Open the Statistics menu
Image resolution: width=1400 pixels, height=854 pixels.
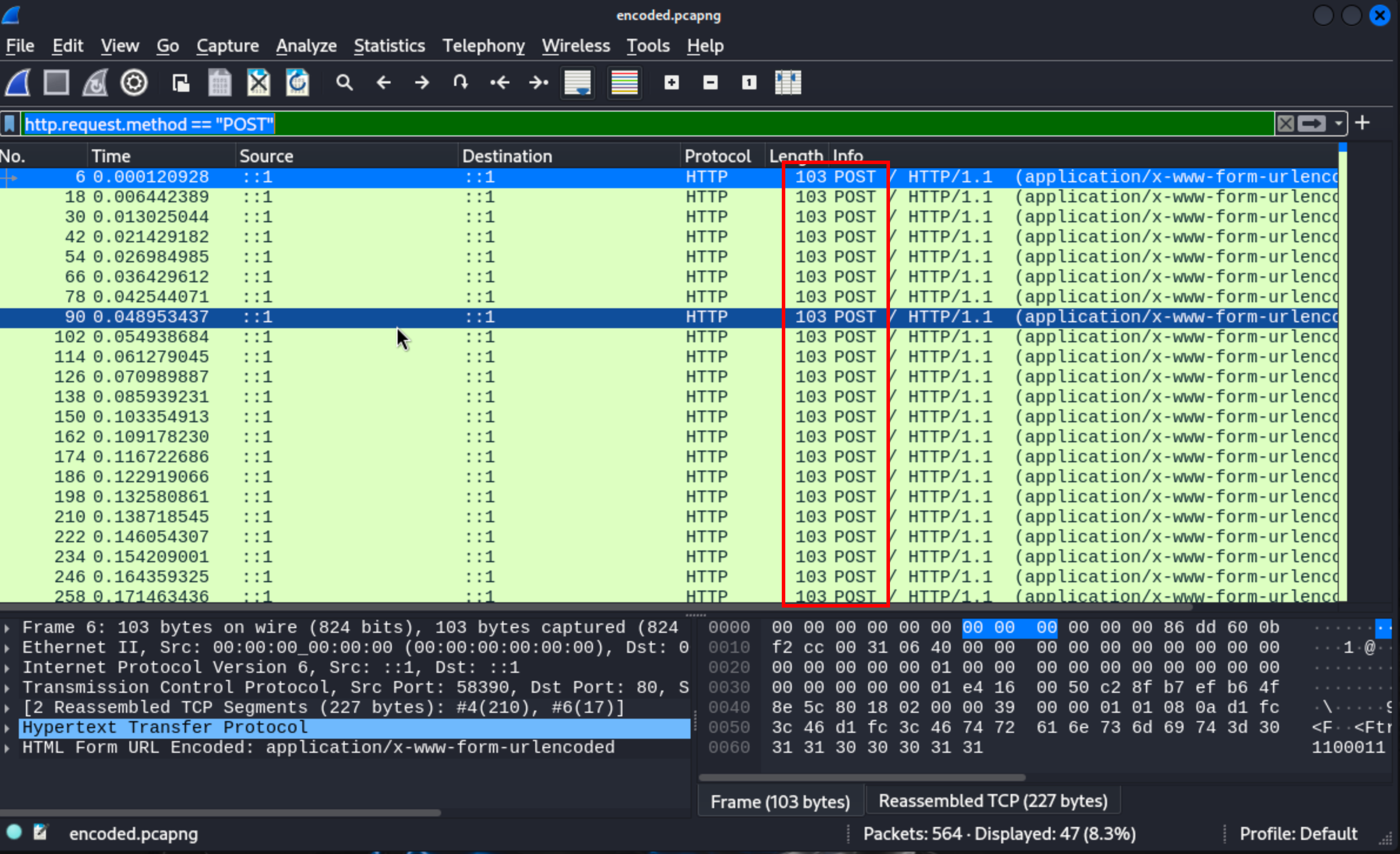(x=389, y=46)
